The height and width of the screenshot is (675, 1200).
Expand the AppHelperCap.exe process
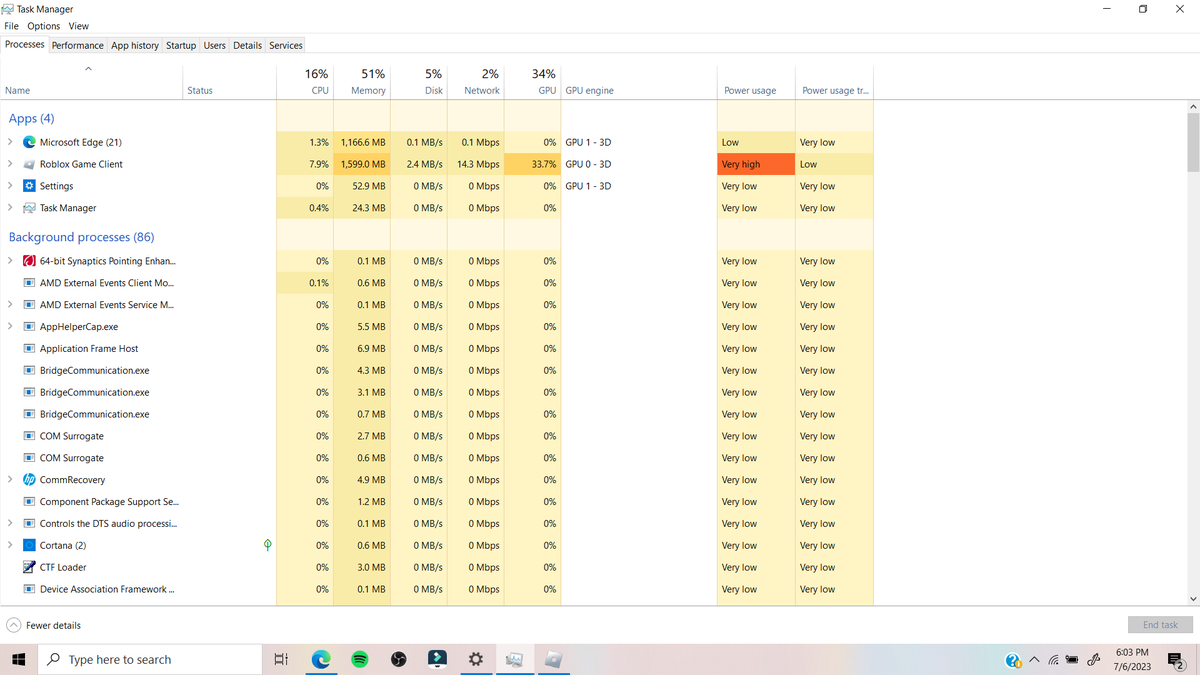[10, 327]
